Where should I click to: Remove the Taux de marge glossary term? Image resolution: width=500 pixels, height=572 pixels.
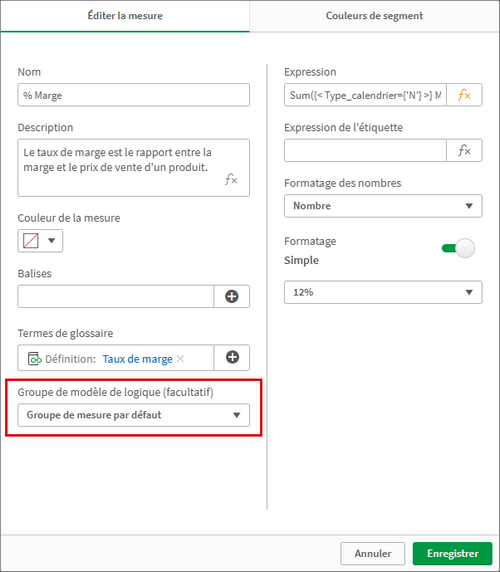point(180,359)
